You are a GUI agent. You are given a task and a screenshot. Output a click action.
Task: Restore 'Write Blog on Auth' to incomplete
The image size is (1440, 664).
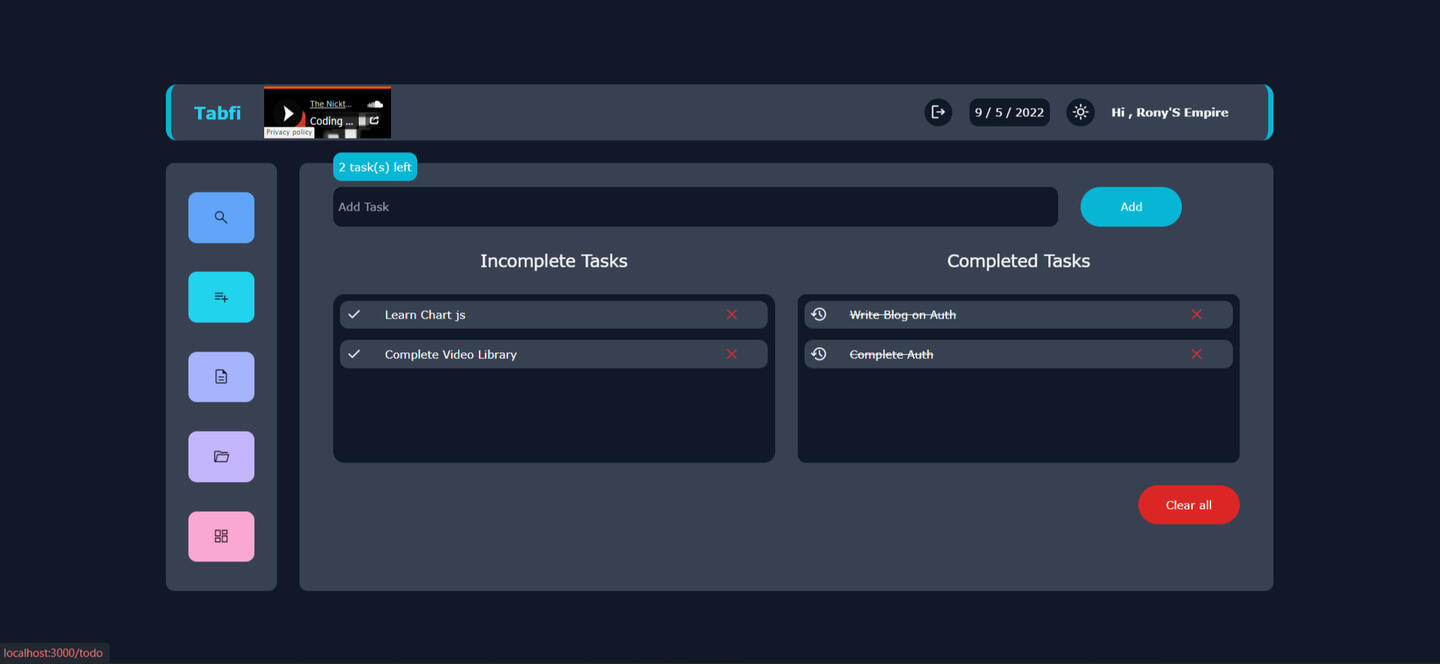point(819,315)
